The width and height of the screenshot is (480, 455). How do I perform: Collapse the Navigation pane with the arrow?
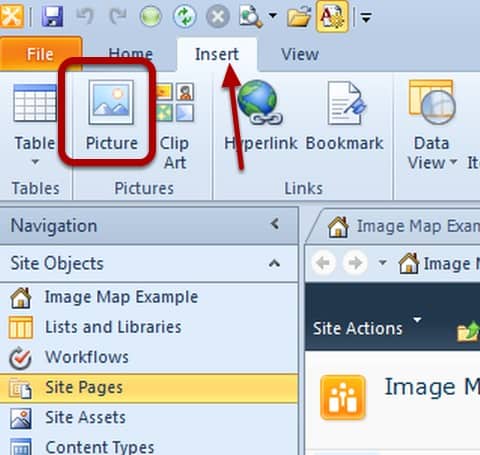click(275, 224)
